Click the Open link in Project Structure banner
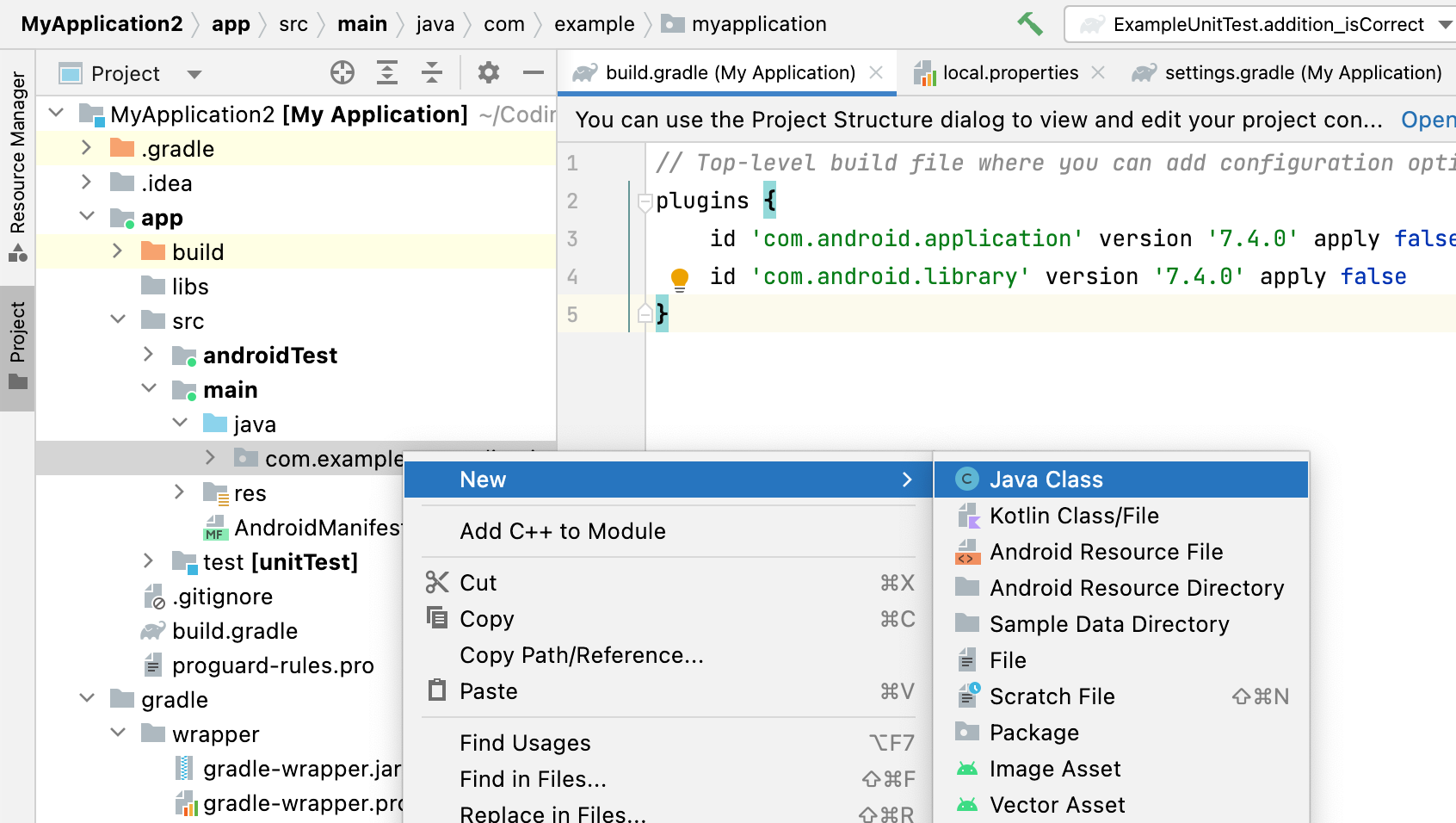Image resolution: width=1456 pixels, height=823 pixels. [1428, 120]
